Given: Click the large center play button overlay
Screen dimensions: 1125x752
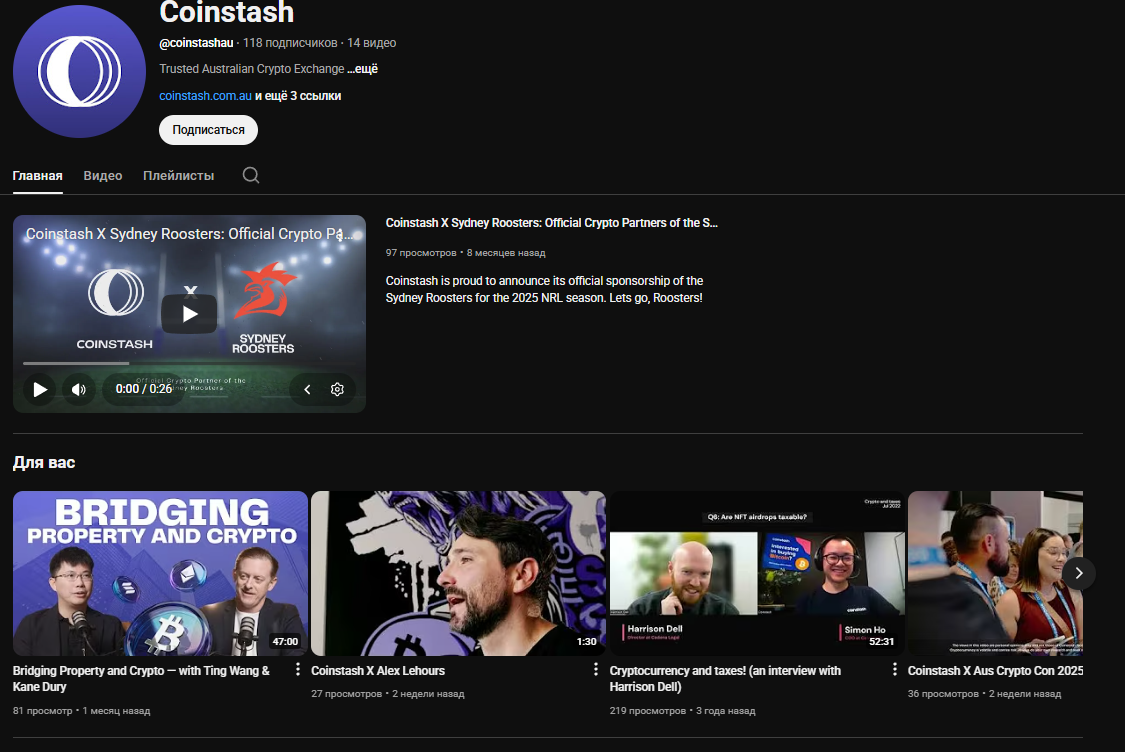Looking at the screenshot, I should click(x=189, y=314).
